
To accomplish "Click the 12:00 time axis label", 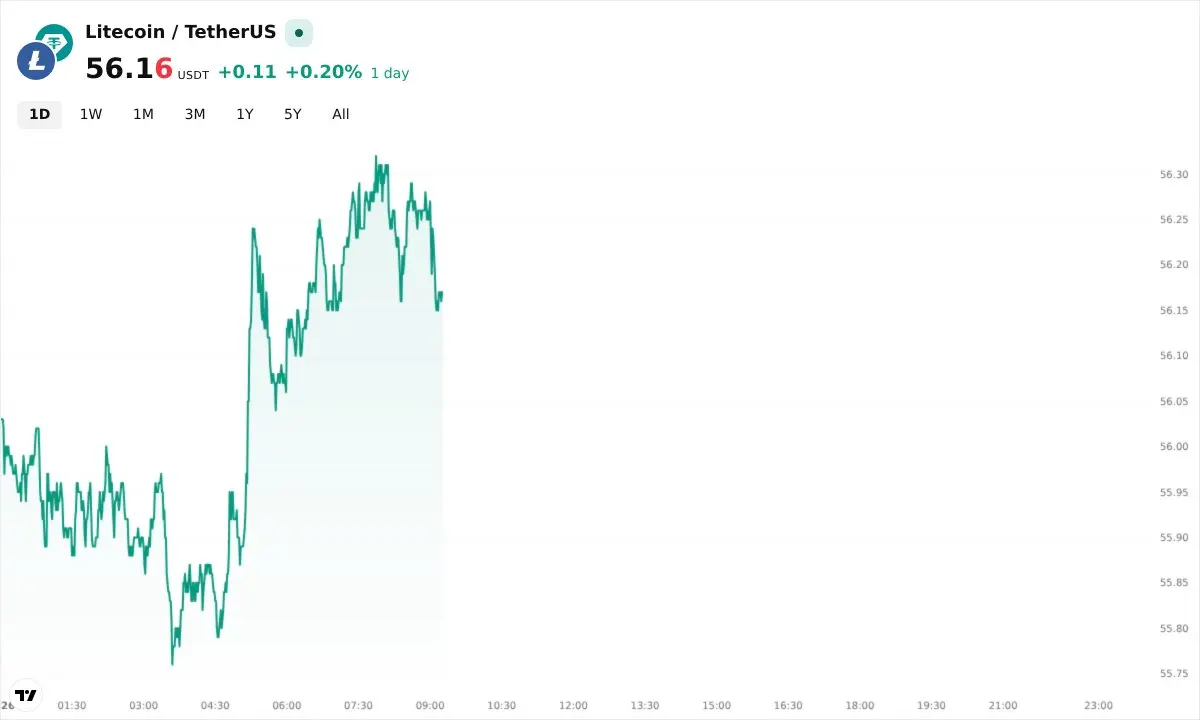I will pyautogui.click(x=573, y=705).
